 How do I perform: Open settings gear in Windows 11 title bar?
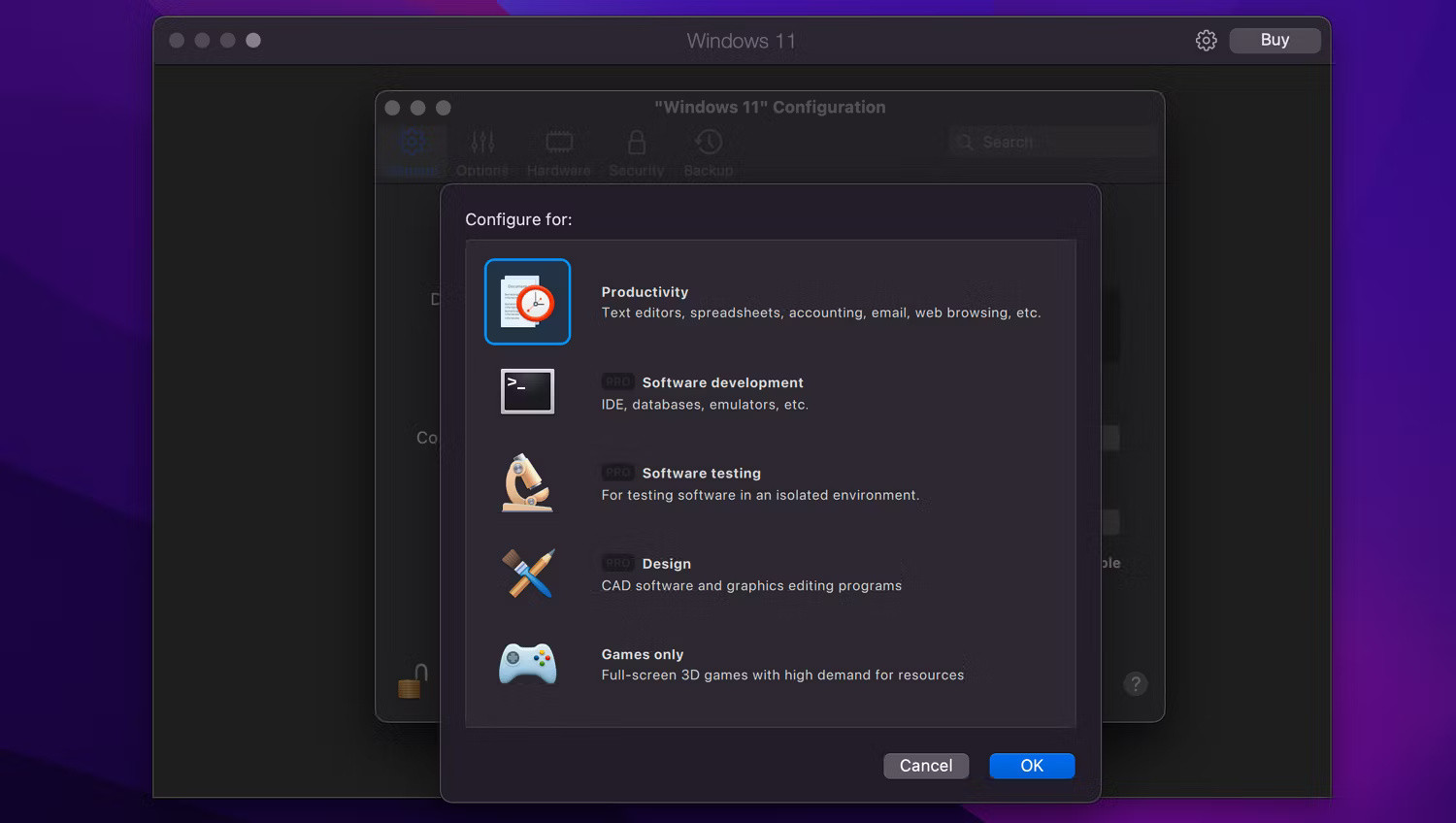tap(1206, 41)
